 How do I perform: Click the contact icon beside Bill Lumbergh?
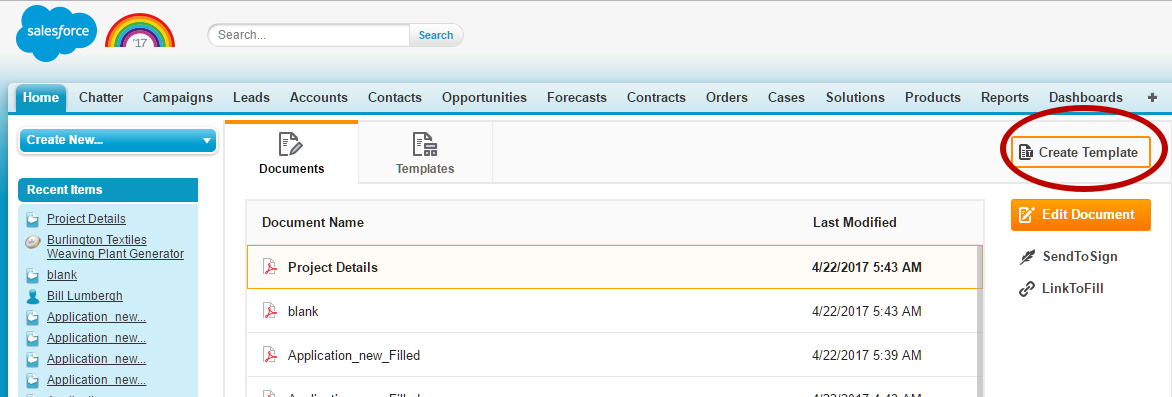(x=33, y=296)
